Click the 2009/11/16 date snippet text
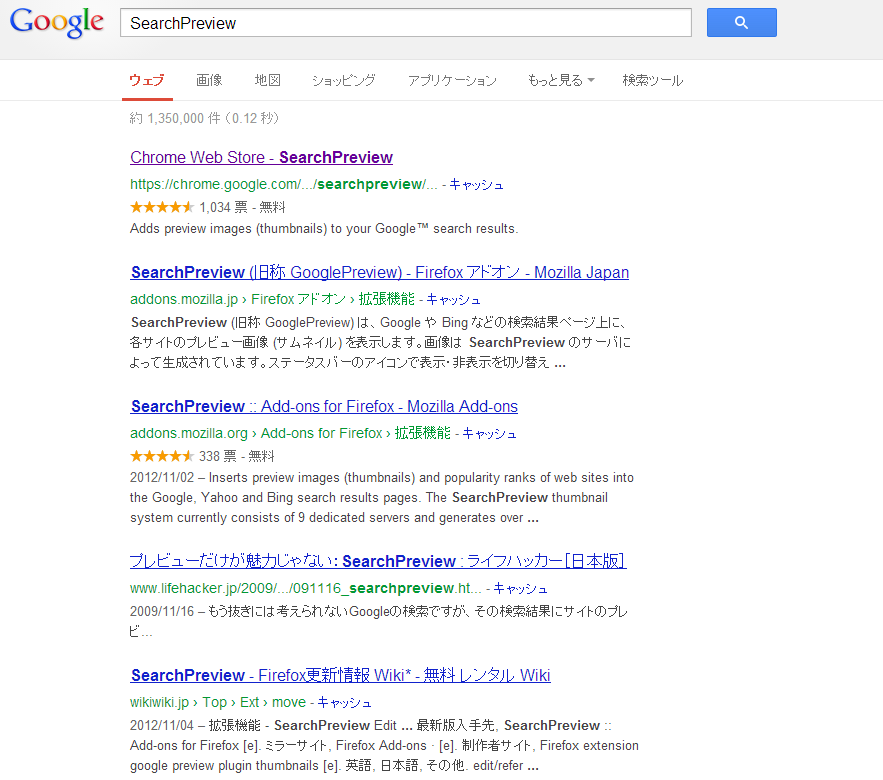The width and height of the screenshot is (883, 780). pyautogui.click(x=162, y=612)
